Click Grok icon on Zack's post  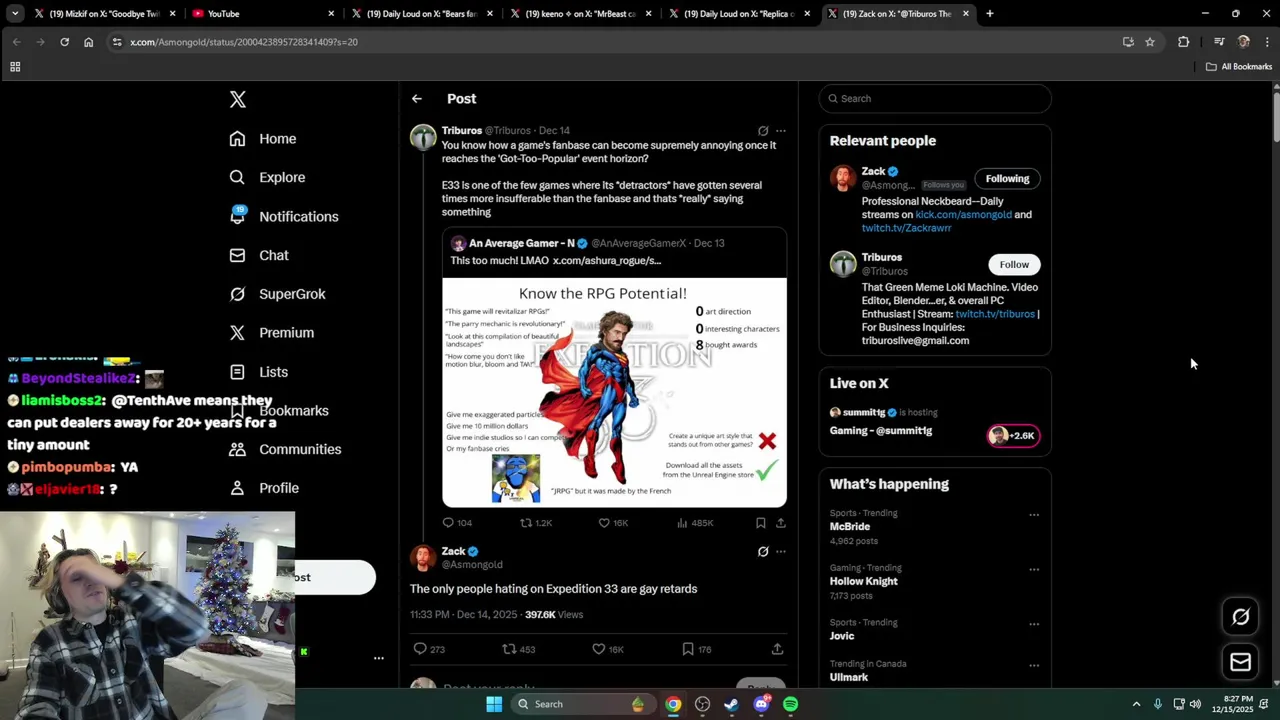coord(763,552)
